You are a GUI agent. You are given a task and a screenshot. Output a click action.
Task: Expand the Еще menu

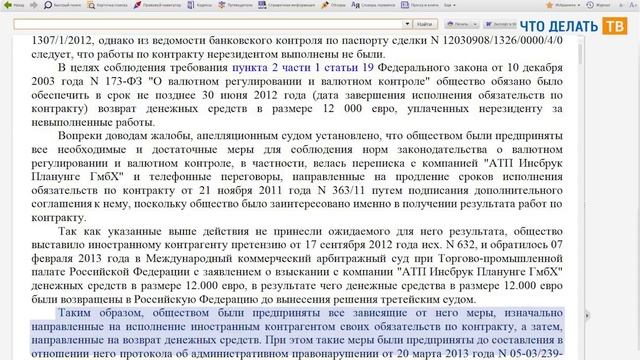449,5
